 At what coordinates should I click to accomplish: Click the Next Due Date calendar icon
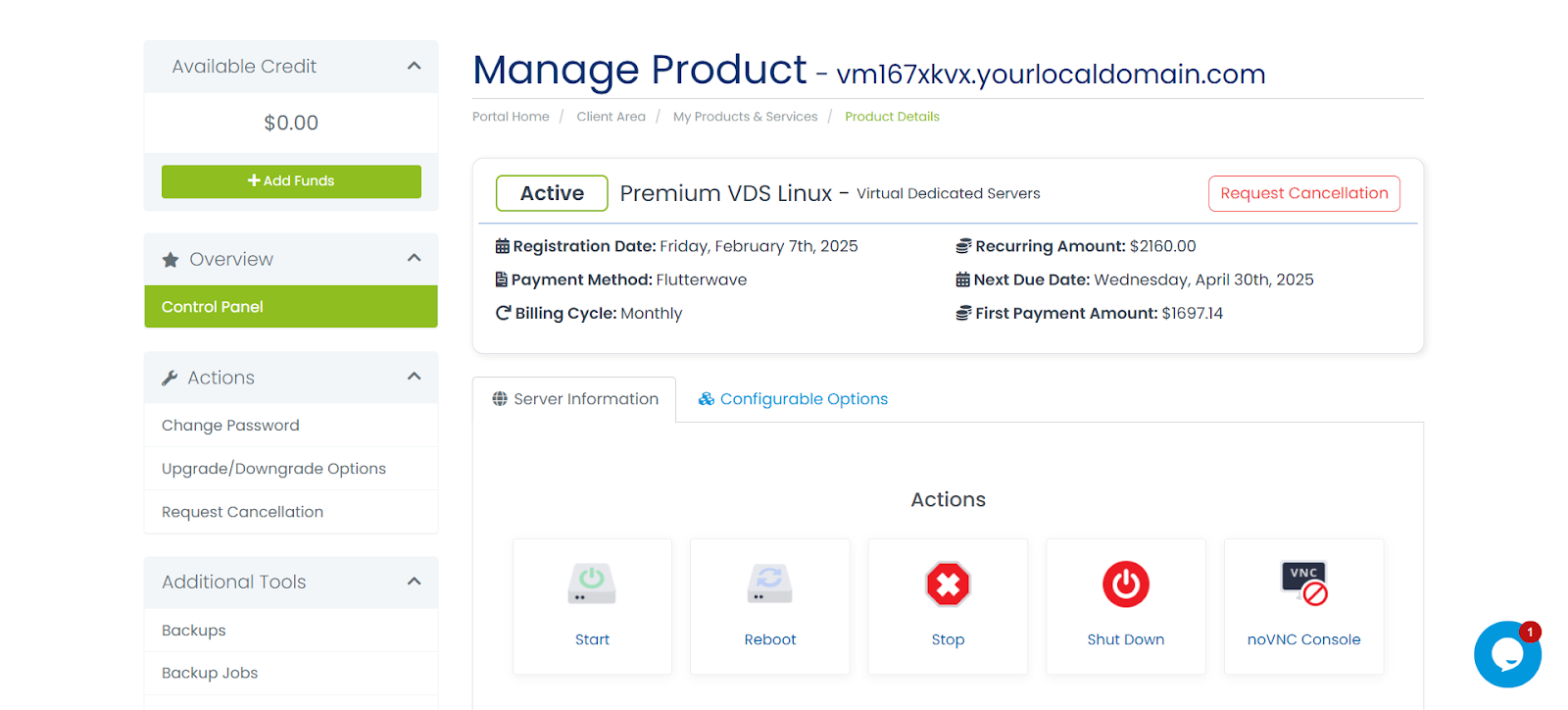[962, 279]
